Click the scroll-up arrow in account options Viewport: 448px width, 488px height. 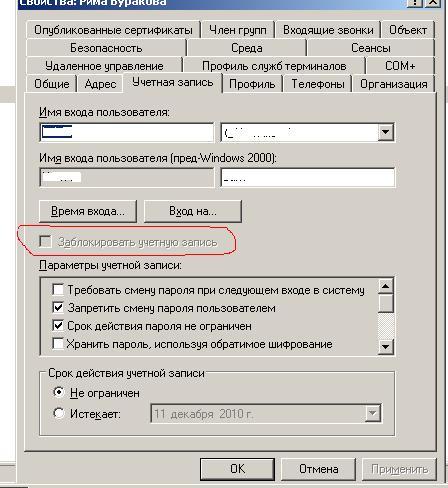[385, 286]
